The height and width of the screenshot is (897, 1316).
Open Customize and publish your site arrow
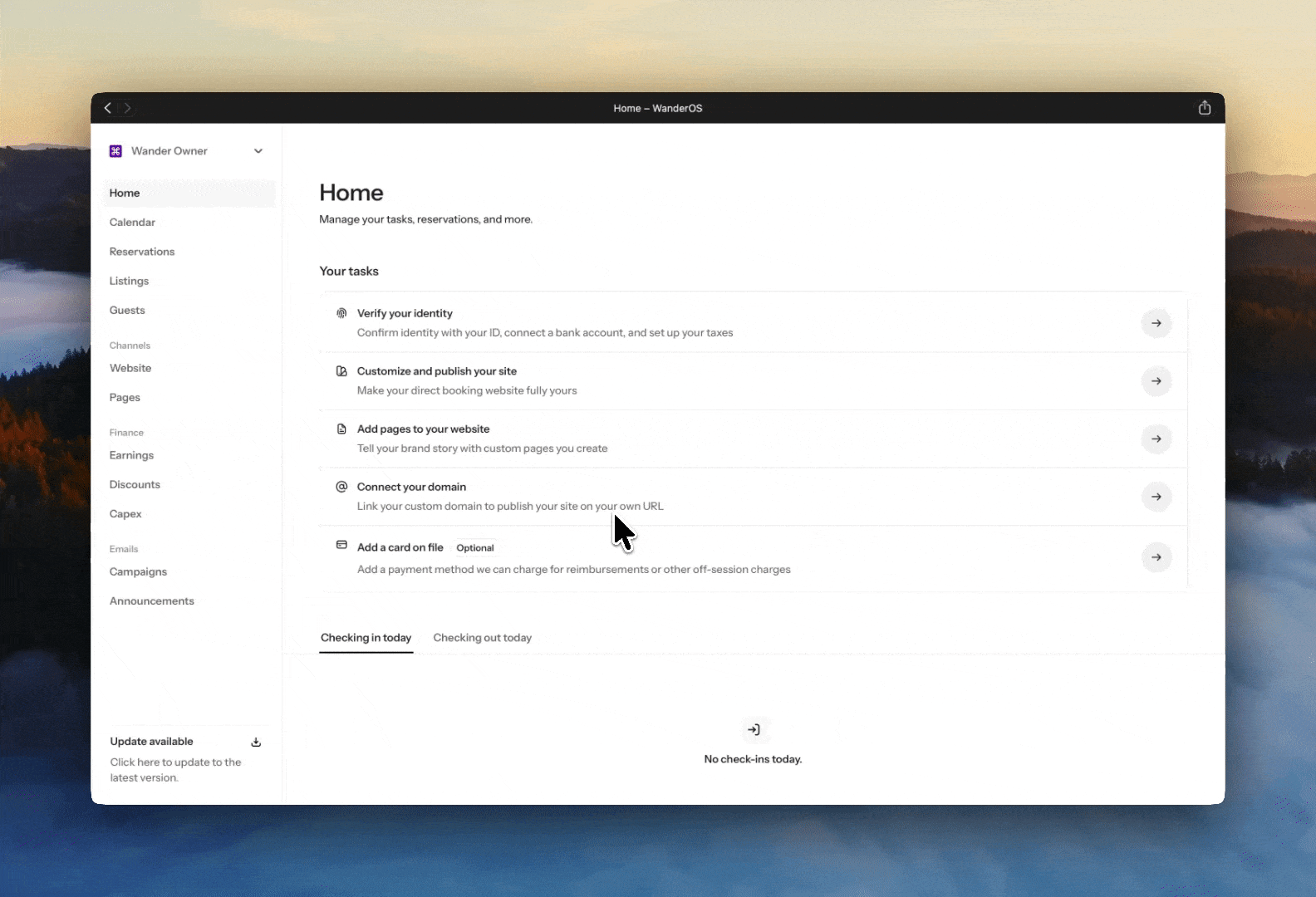pyautogui.click(x=1156, y=381)
